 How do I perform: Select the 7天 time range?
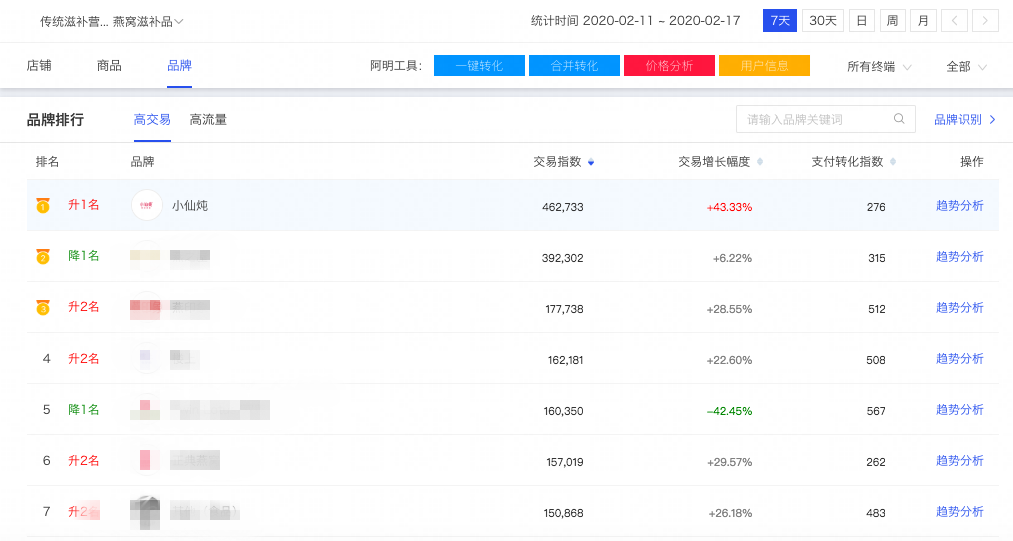pos(779,21)
